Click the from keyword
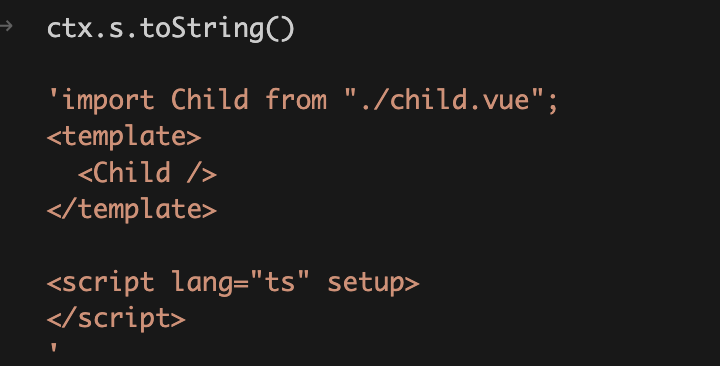The image size is (720, 366). 296,99
